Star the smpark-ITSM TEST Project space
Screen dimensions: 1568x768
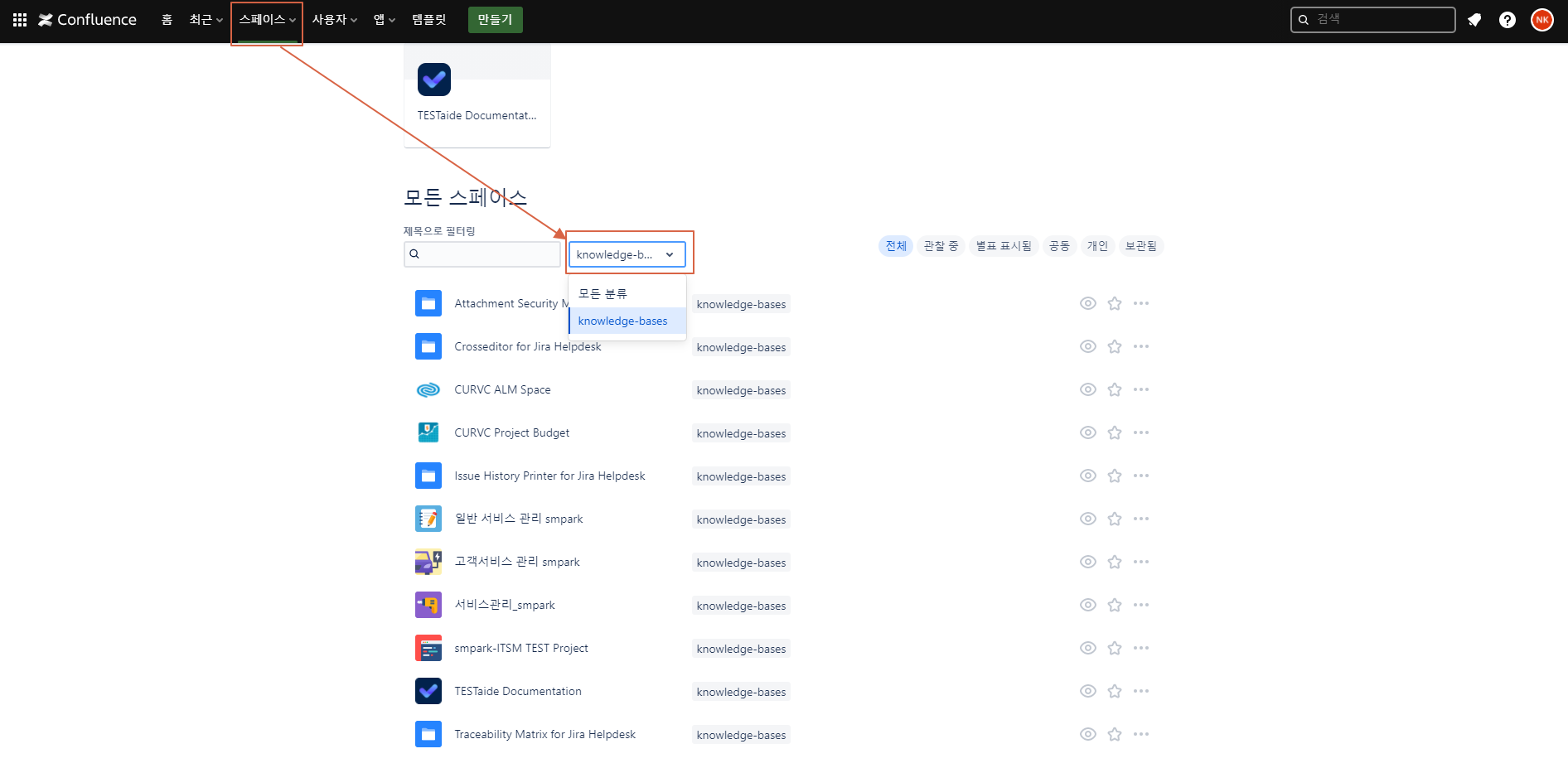click(x=1115, y=648)
